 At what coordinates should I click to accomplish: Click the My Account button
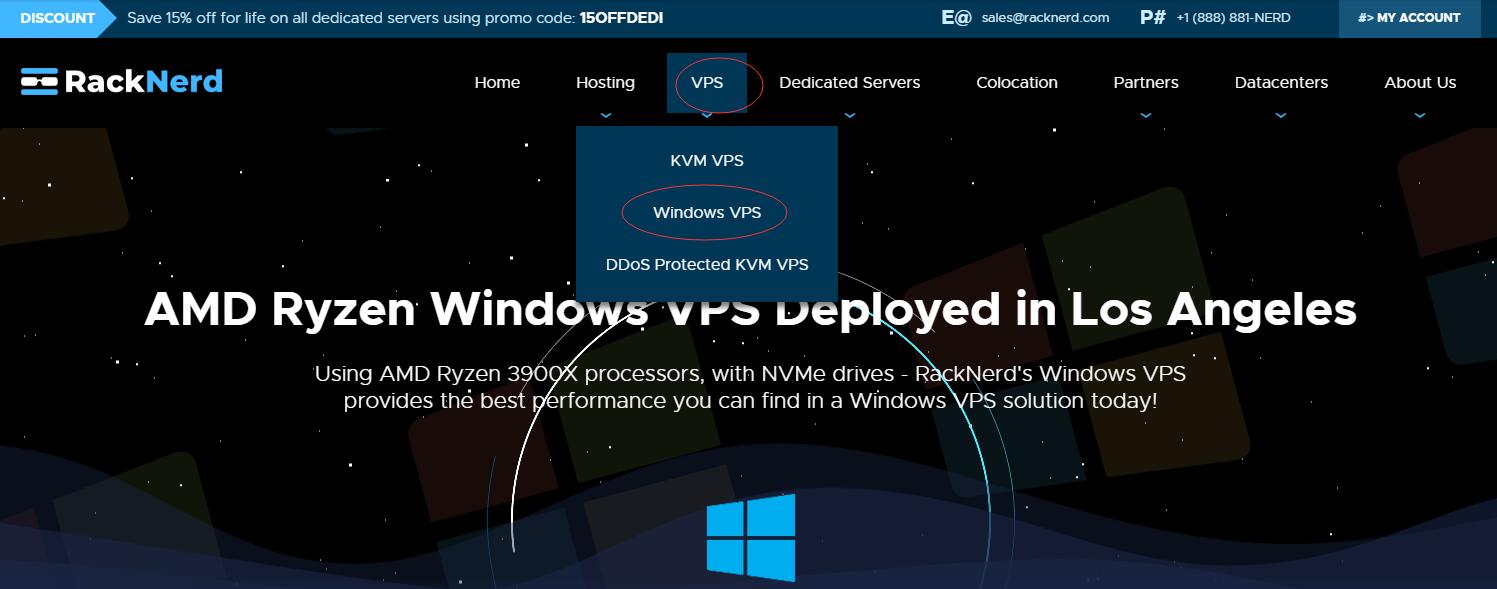pos(1408,18)
